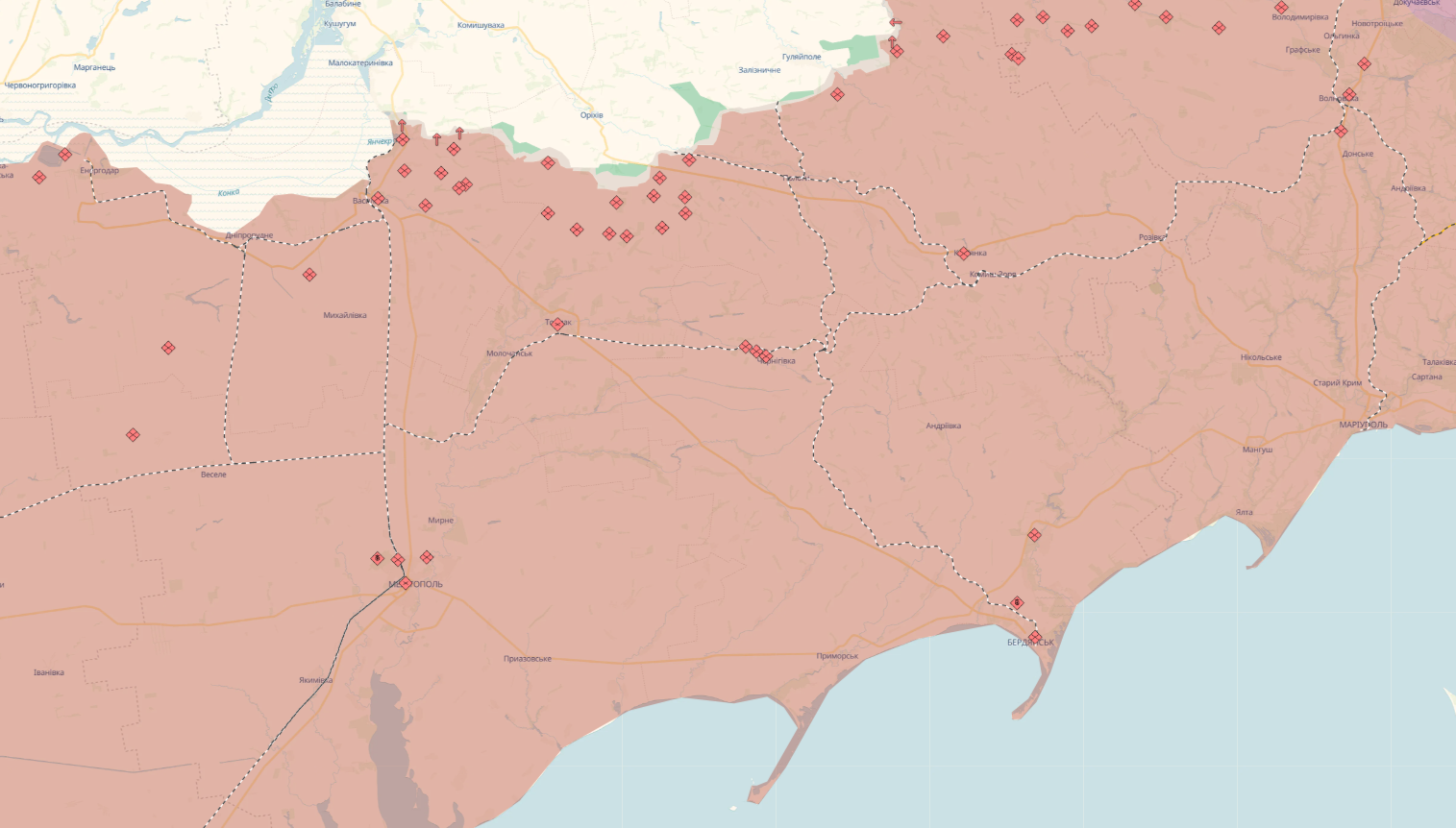Click the unit marker on Kamianka
1456x828 pixels.
click(964, 254)
